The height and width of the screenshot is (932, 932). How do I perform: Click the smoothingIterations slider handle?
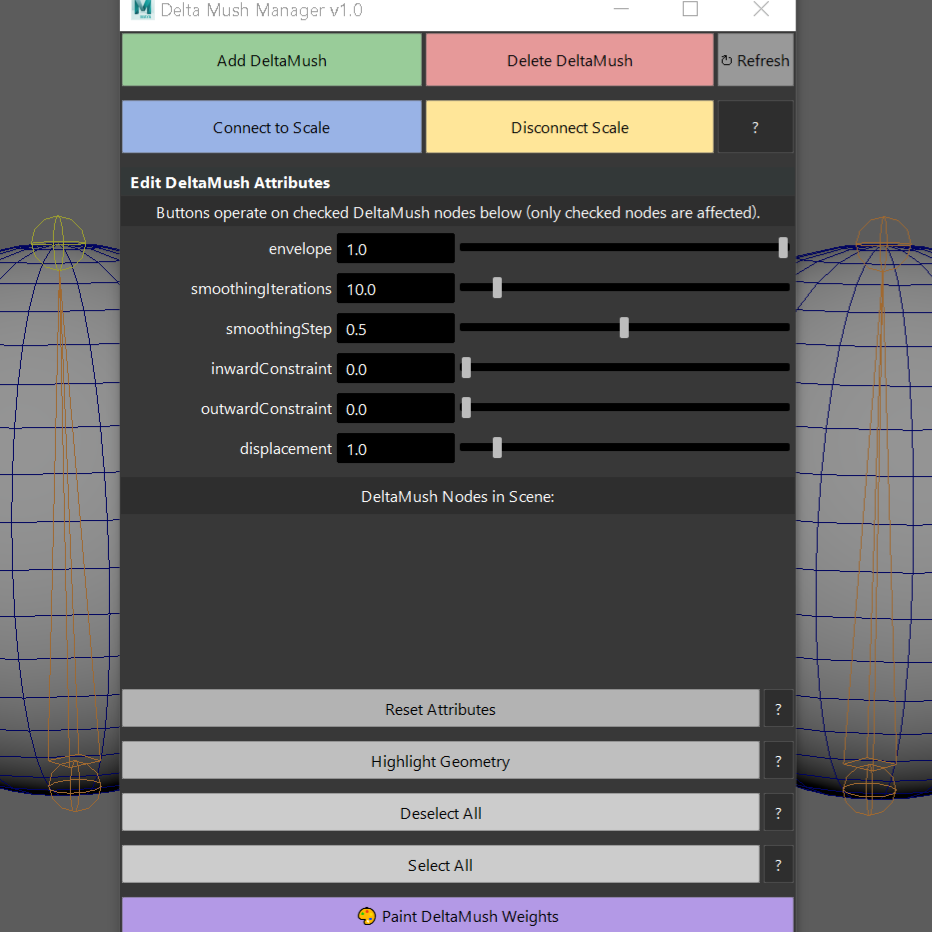[498, 288]
